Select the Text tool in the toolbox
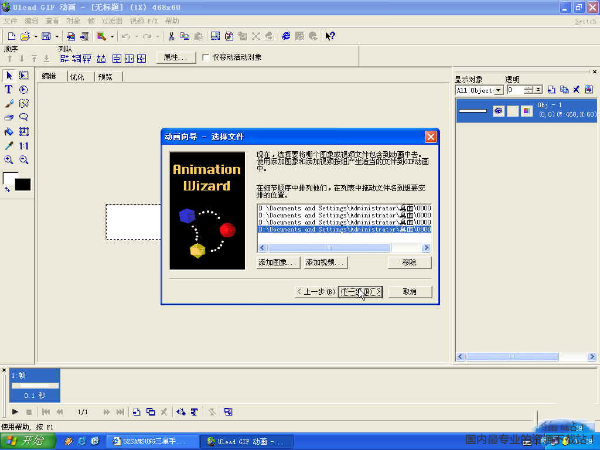This screenshot has width=600, height=450. tap(9, 89)
